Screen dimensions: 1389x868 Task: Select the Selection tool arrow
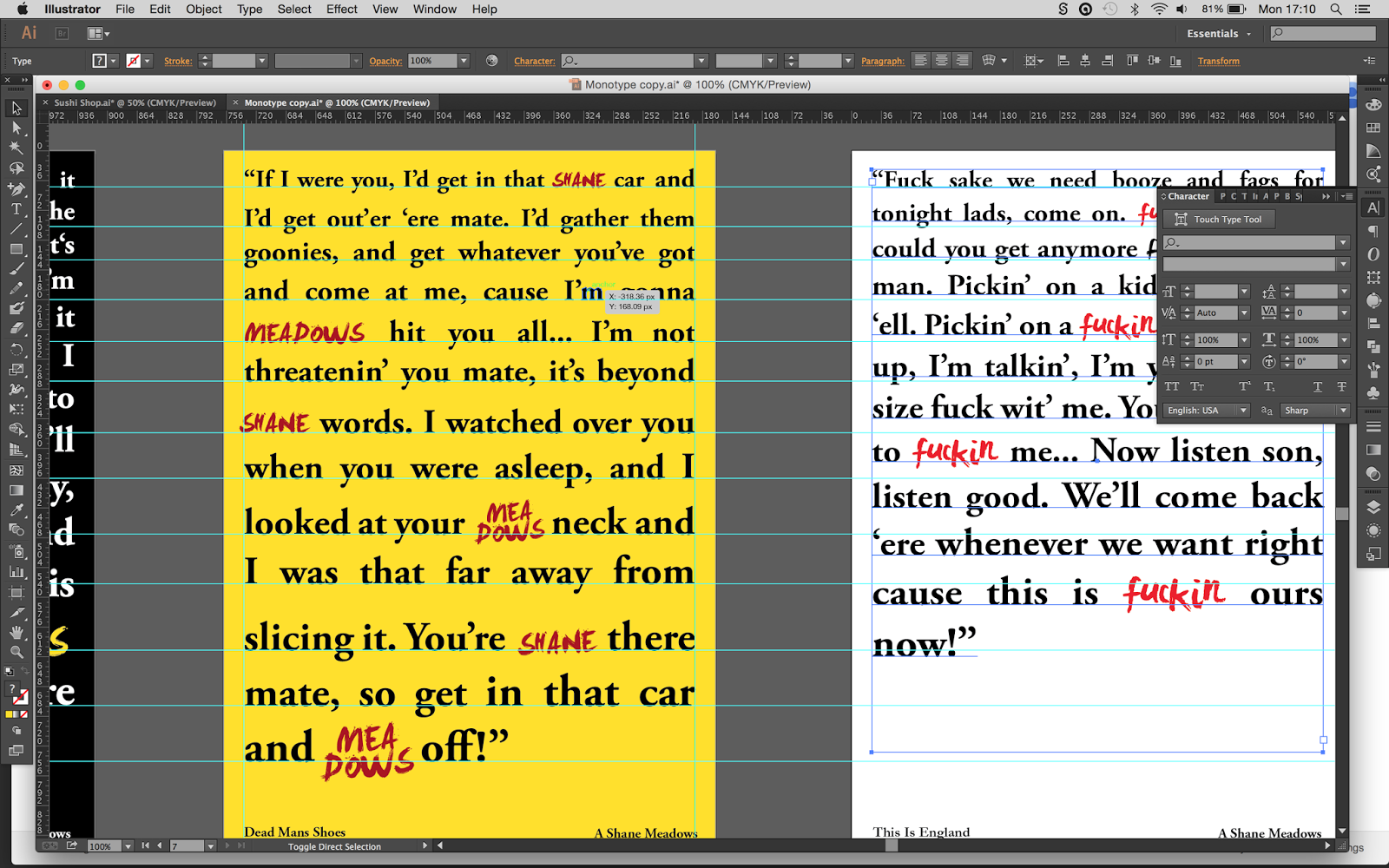(16, 108)
